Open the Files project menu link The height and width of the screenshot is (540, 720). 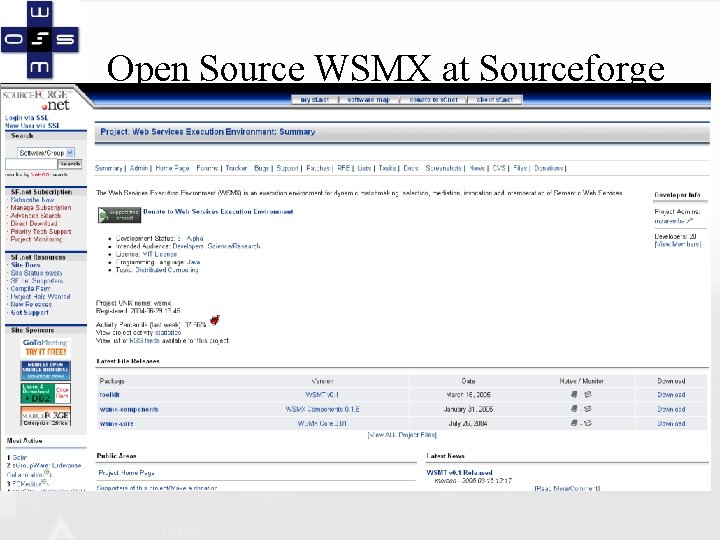coord(520,168)
